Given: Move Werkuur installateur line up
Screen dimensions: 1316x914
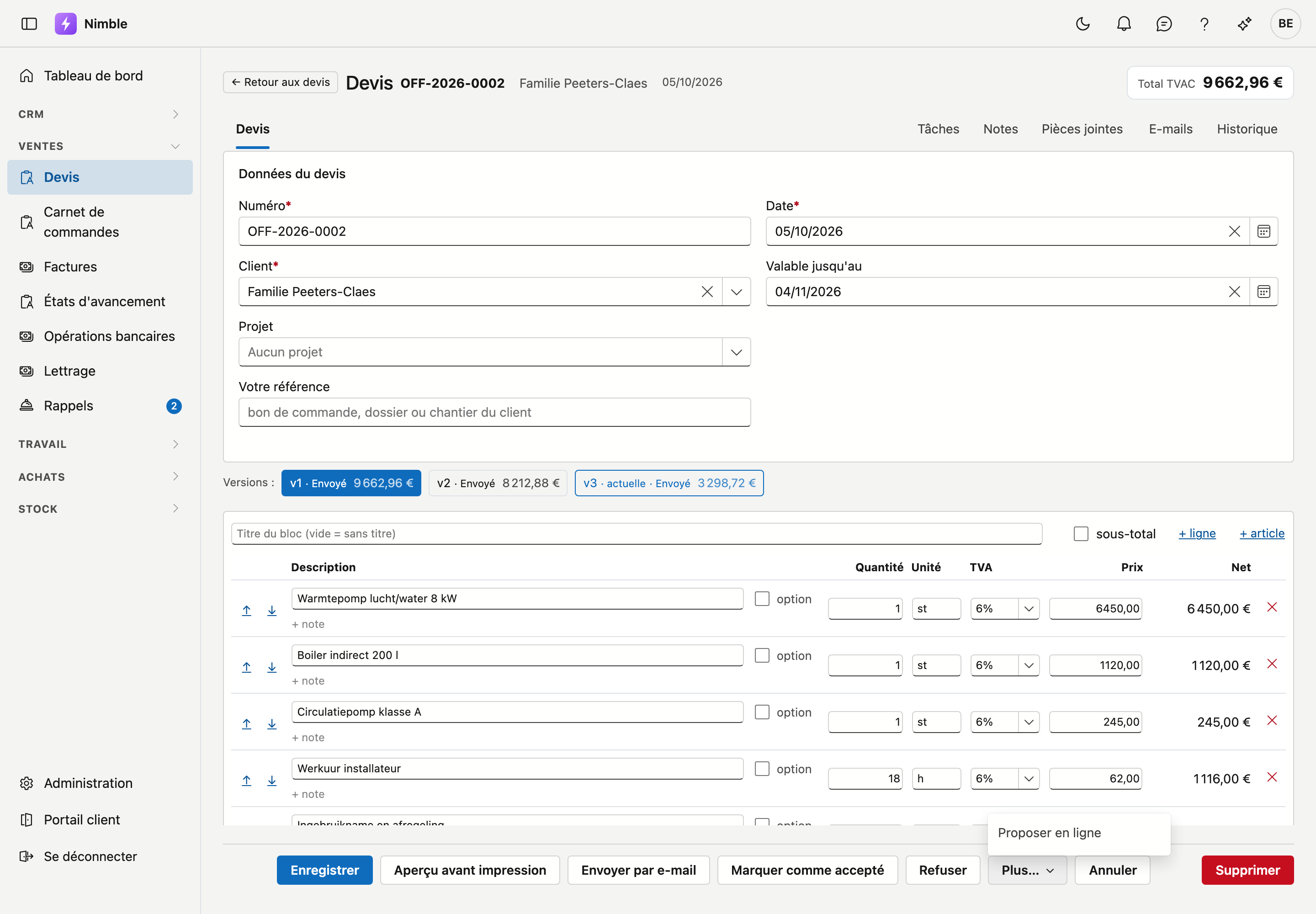Looking at the screenshot, I should point(246,781).
